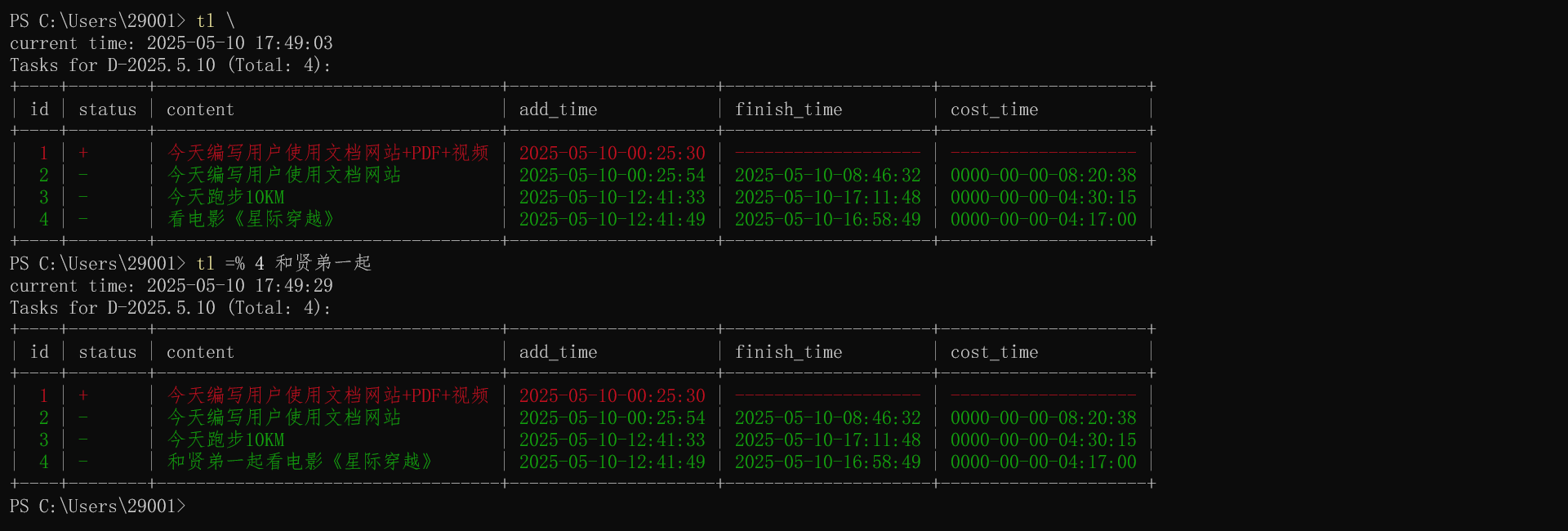Viewport: 1568px width, 531px height.
Task: Click the "tl \" command on the top line
Action: (215, 21)
